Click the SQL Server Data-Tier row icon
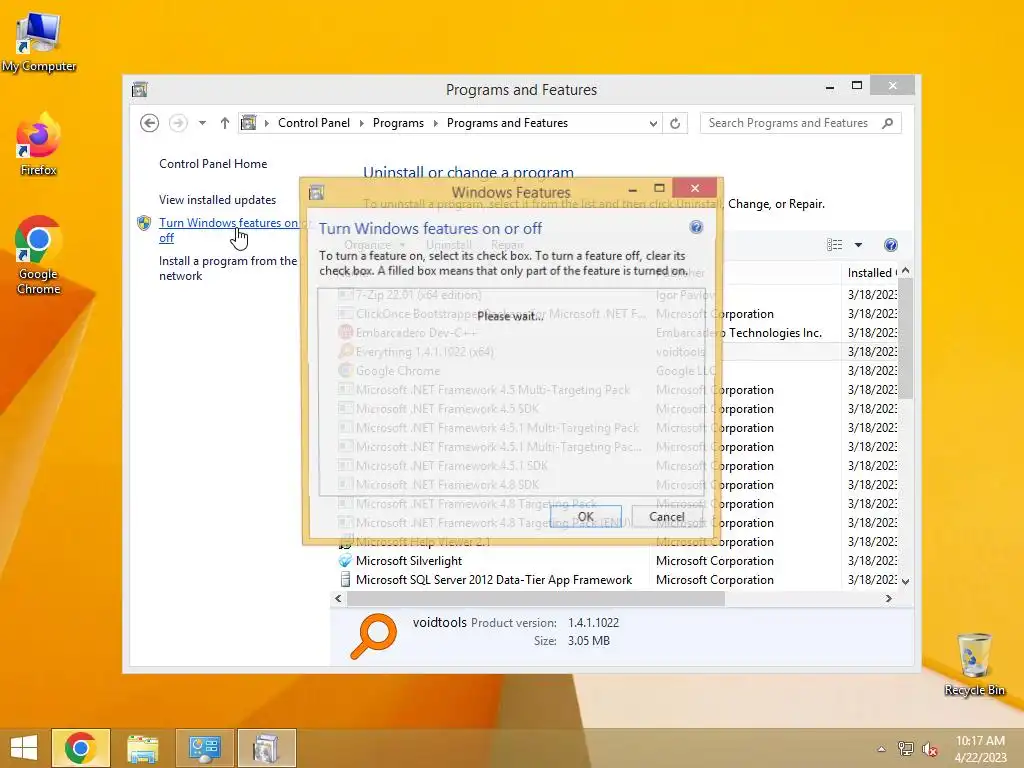 coord(345,579)
